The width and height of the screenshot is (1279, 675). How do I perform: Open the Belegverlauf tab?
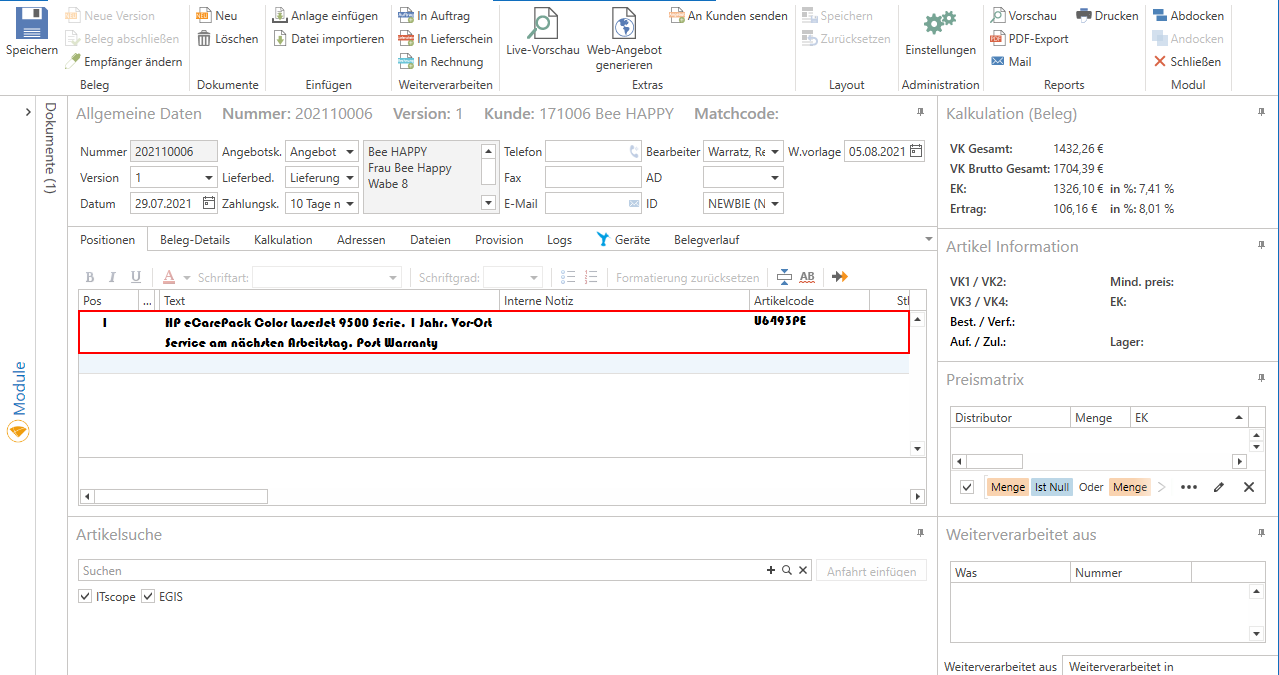click(706, 240)
